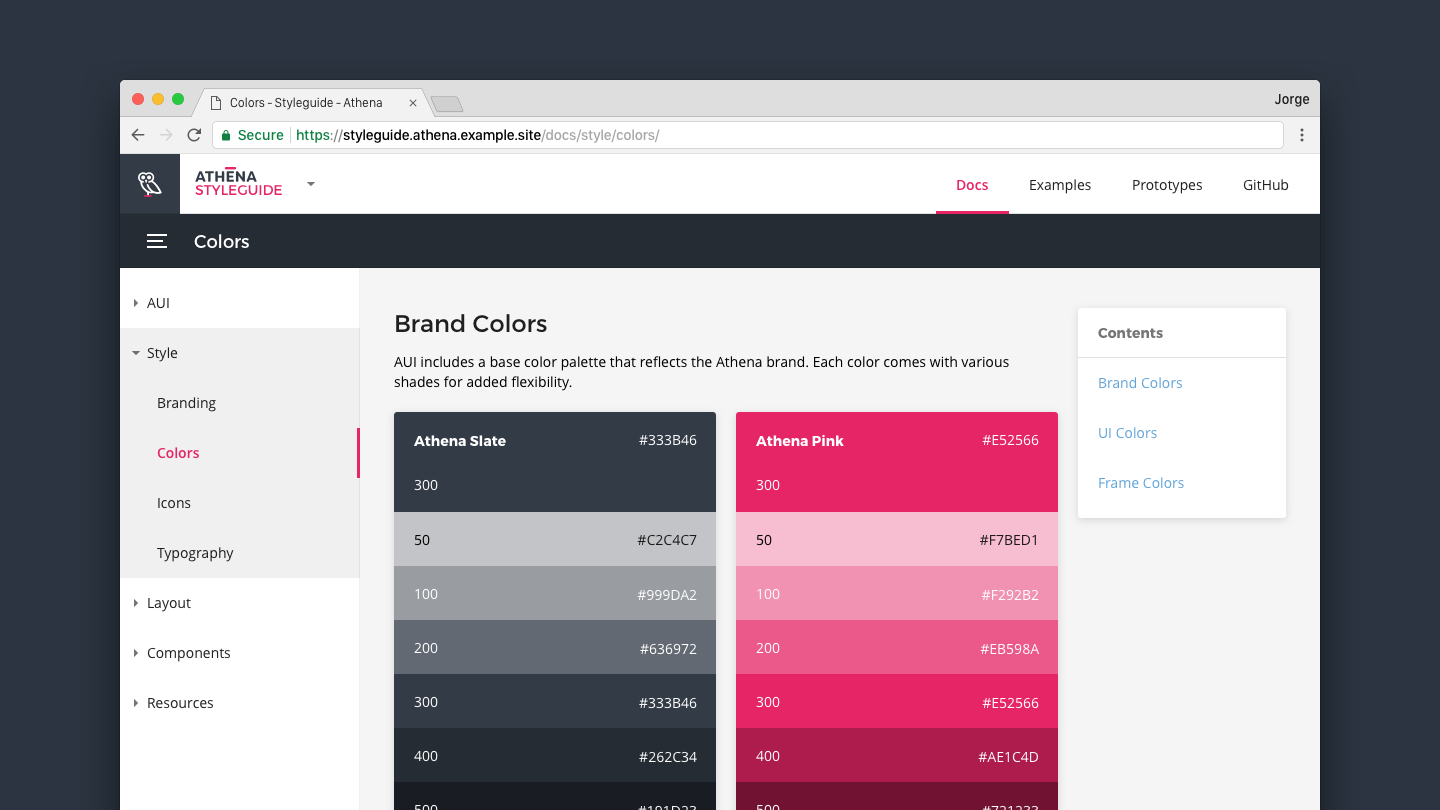This screenshot has width=1440, height=810.
Task: Click the browser back arrow
Action: [138, 135]
